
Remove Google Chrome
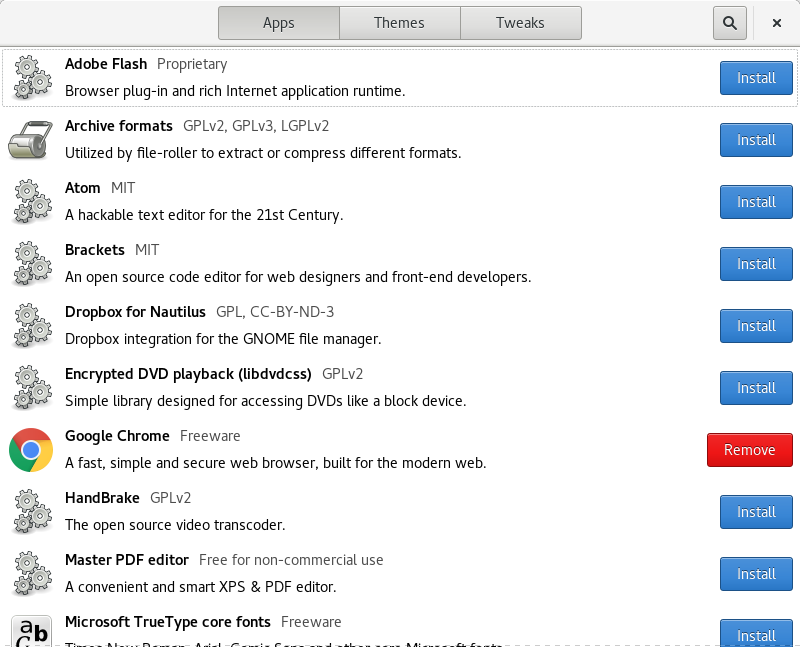click(x=749, y=450)
